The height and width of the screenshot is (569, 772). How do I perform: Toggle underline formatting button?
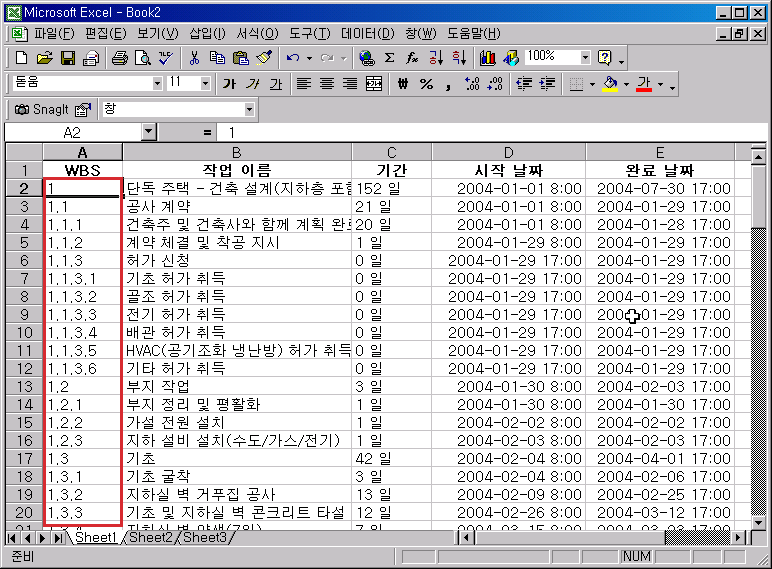275,84
